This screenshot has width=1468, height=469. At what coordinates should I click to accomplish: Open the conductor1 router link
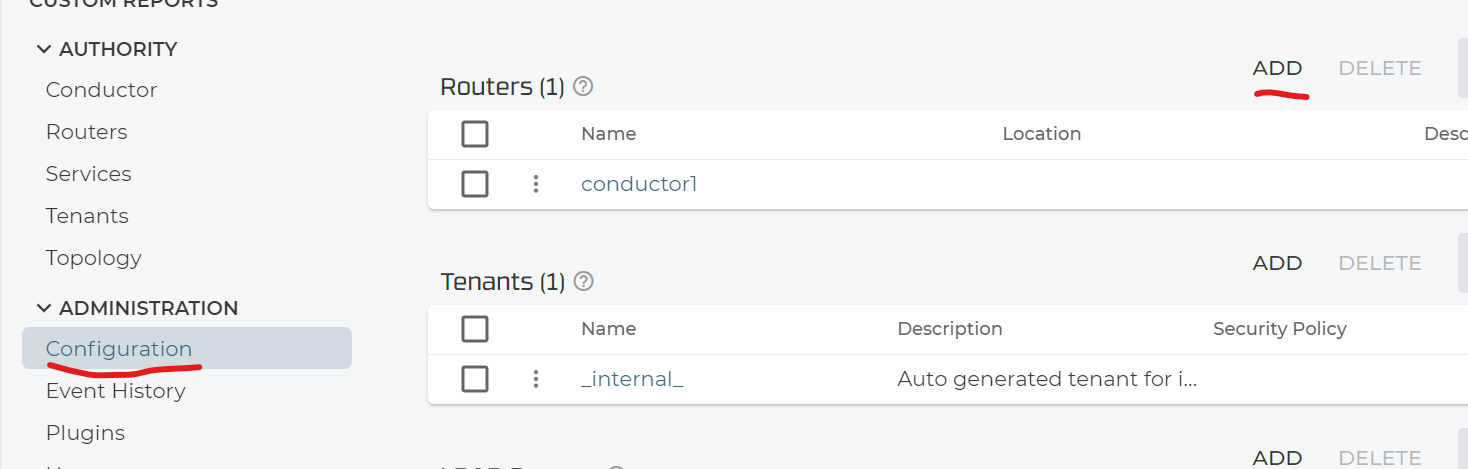click(639, 184)
